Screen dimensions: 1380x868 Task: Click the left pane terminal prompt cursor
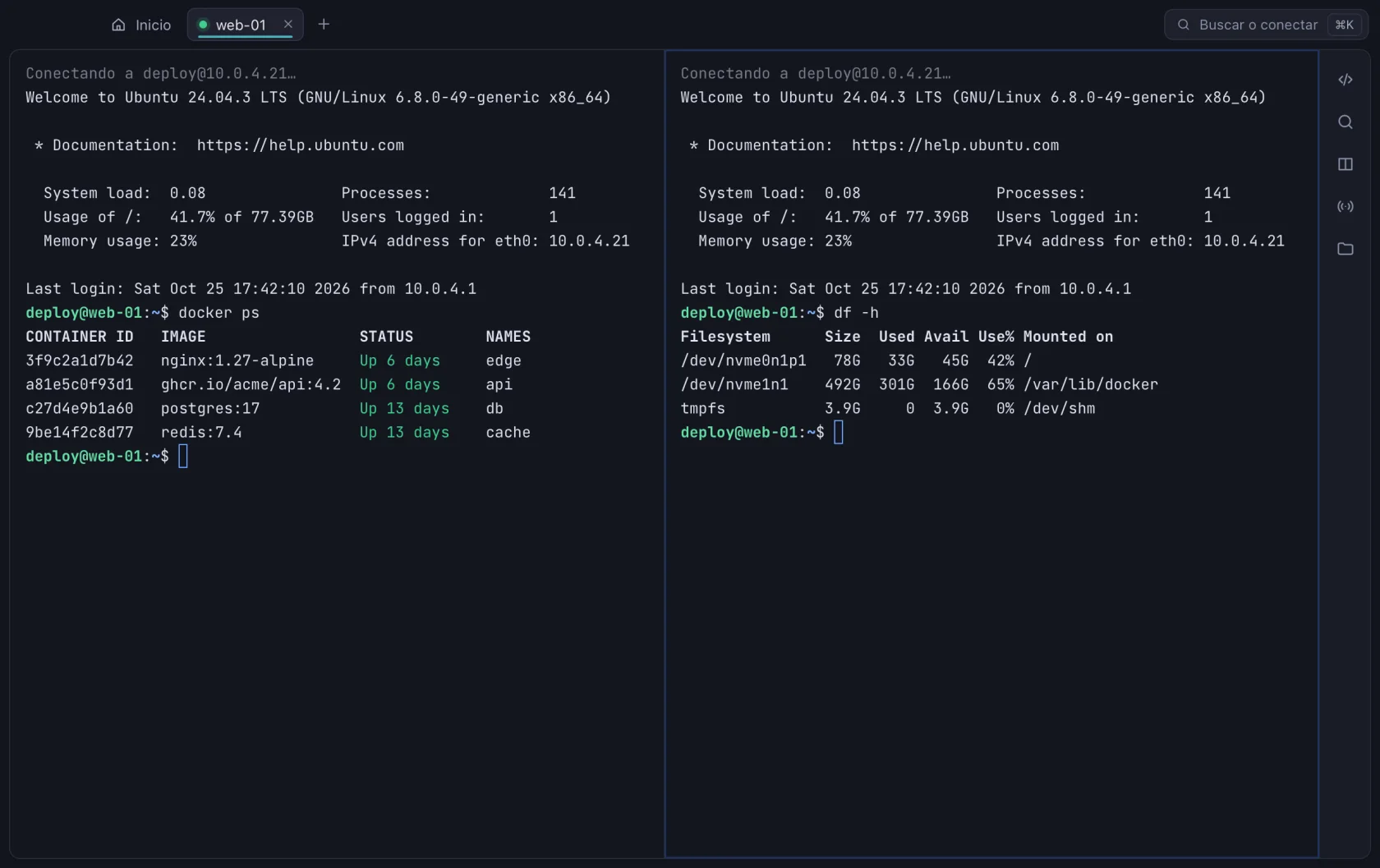[183, 456]
